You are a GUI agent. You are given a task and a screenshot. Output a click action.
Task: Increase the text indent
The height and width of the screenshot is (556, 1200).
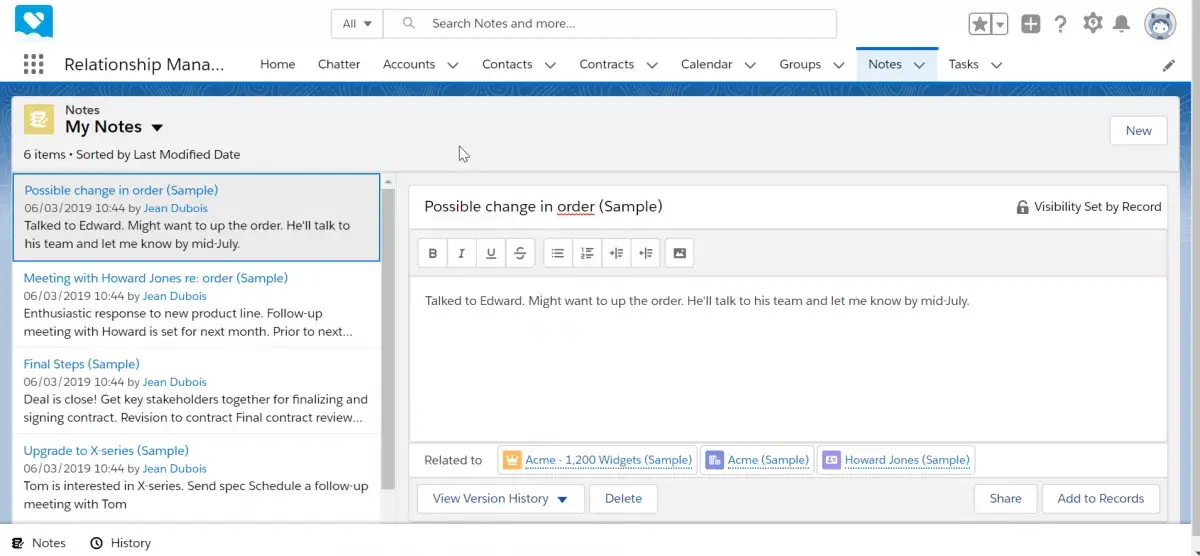coord(616,253)
